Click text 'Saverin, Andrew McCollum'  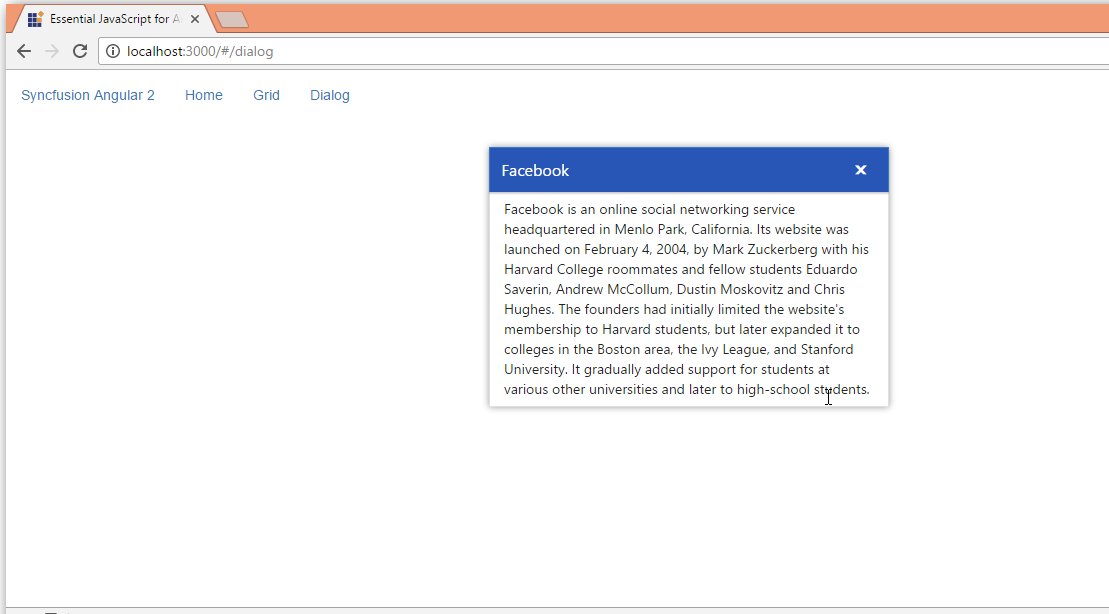586,289
